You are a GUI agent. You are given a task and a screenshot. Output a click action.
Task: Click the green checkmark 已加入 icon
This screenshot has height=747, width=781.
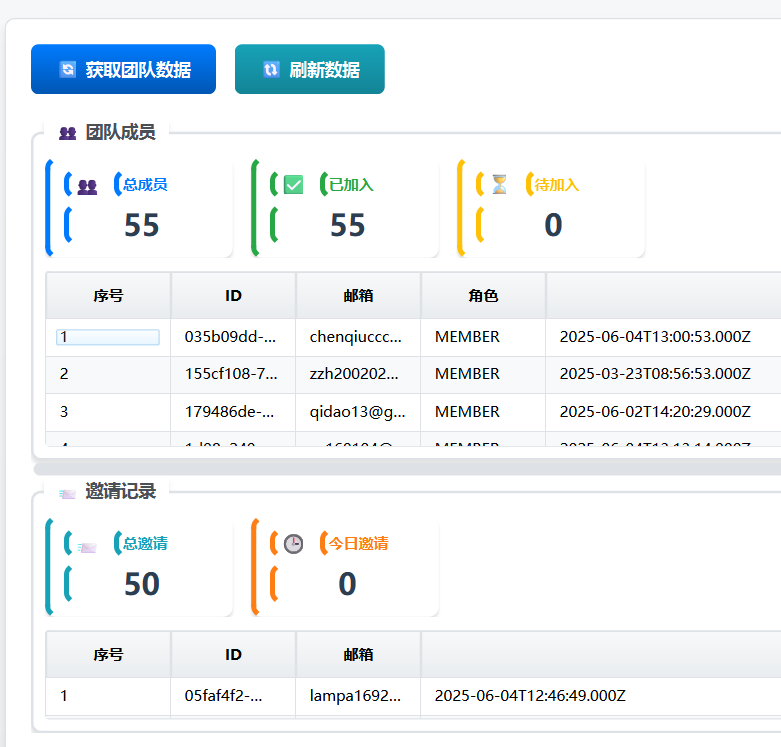click(x=293, y=185)
